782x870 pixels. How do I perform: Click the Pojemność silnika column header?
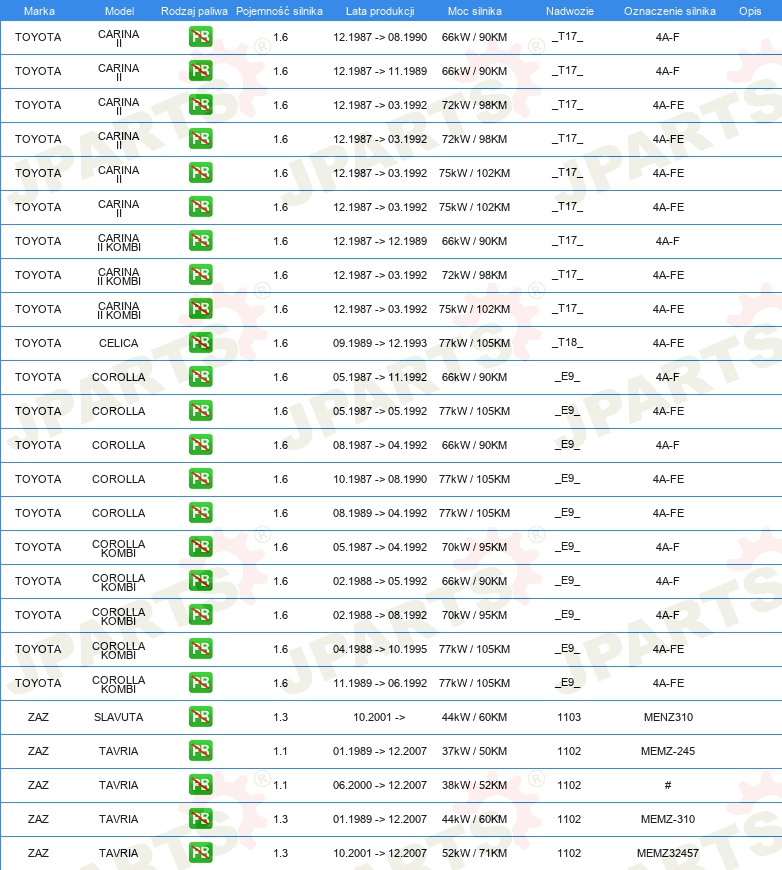click(279, 11)
